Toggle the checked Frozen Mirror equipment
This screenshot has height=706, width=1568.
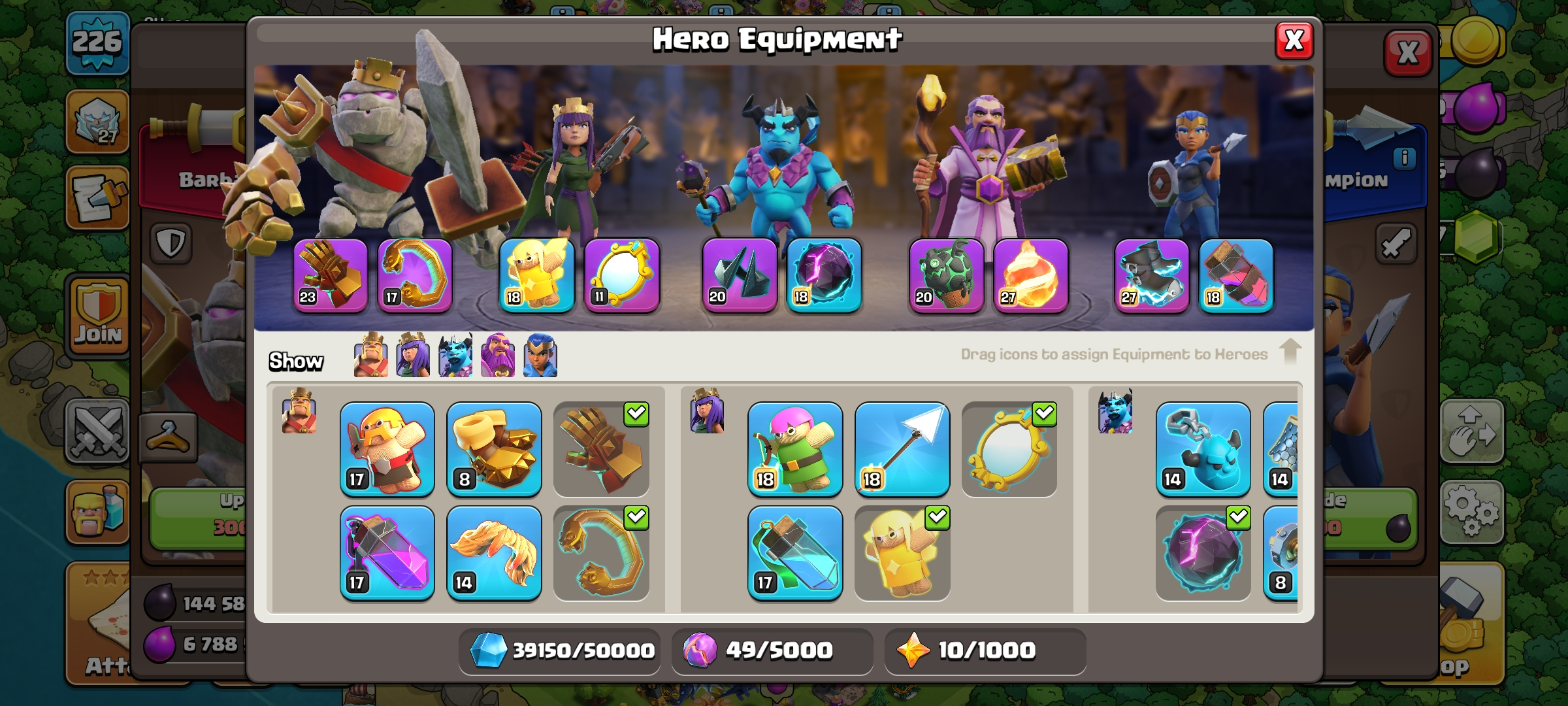click(x=1009, y=449)
